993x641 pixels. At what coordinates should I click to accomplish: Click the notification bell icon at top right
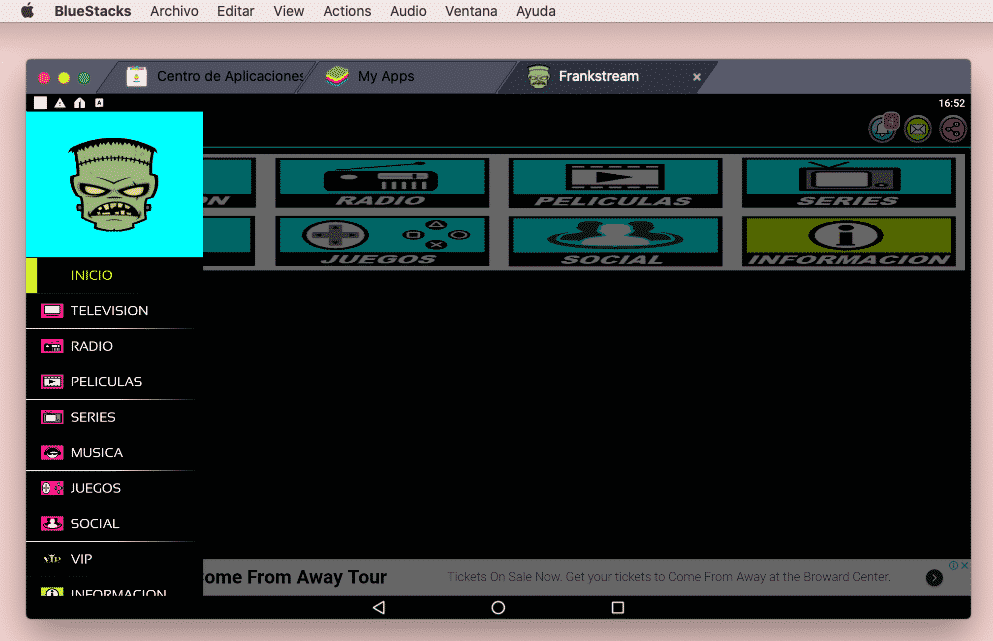coord(883,129)
